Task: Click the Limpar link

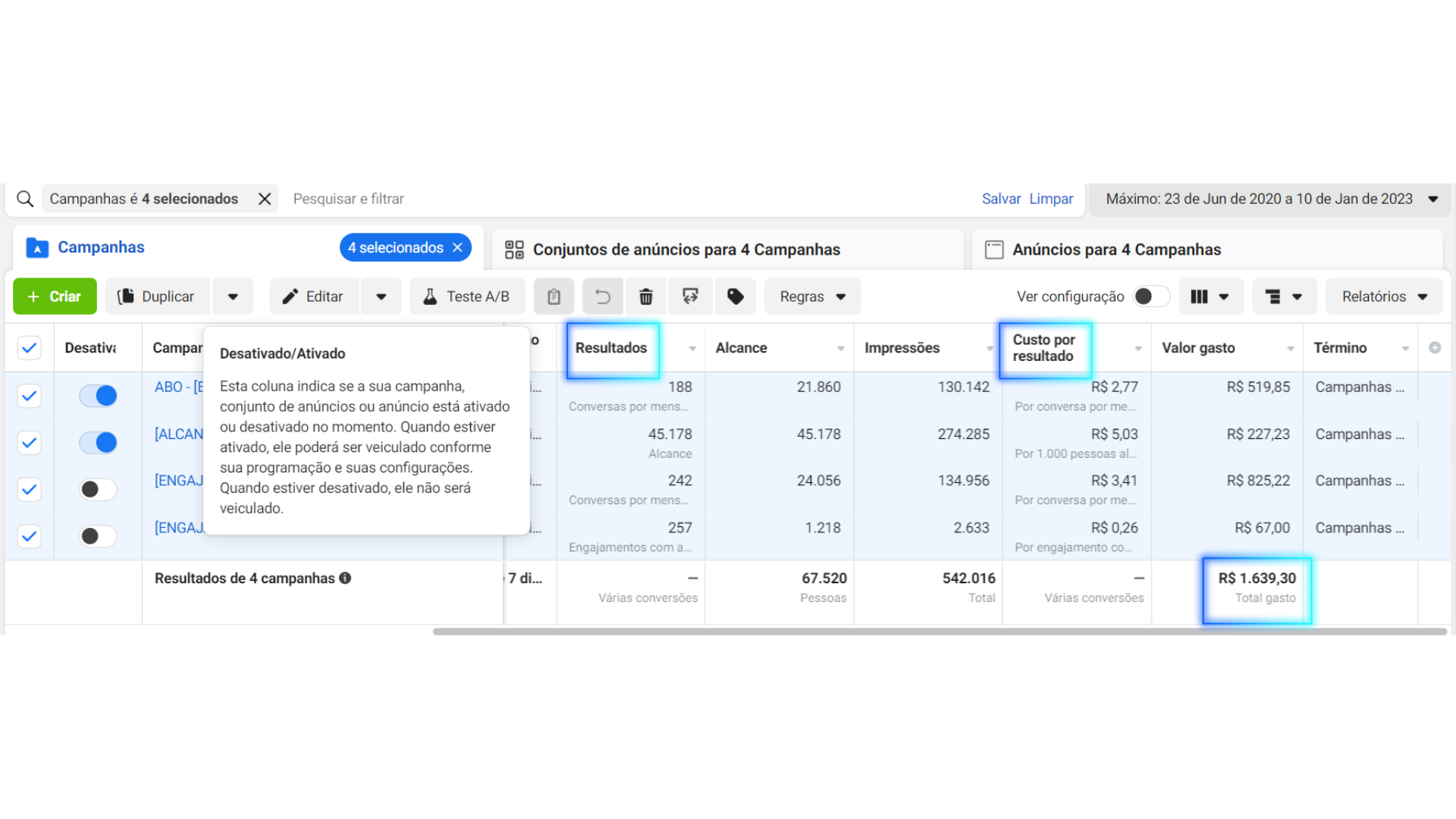Action: (x=1050, y=199)
